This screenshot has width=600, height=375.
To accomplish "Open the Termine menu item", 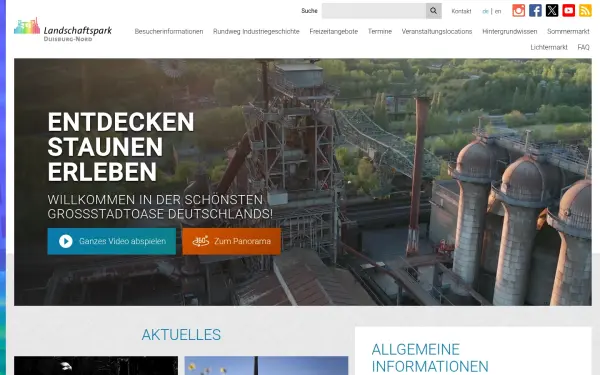I will coord(380,31).
